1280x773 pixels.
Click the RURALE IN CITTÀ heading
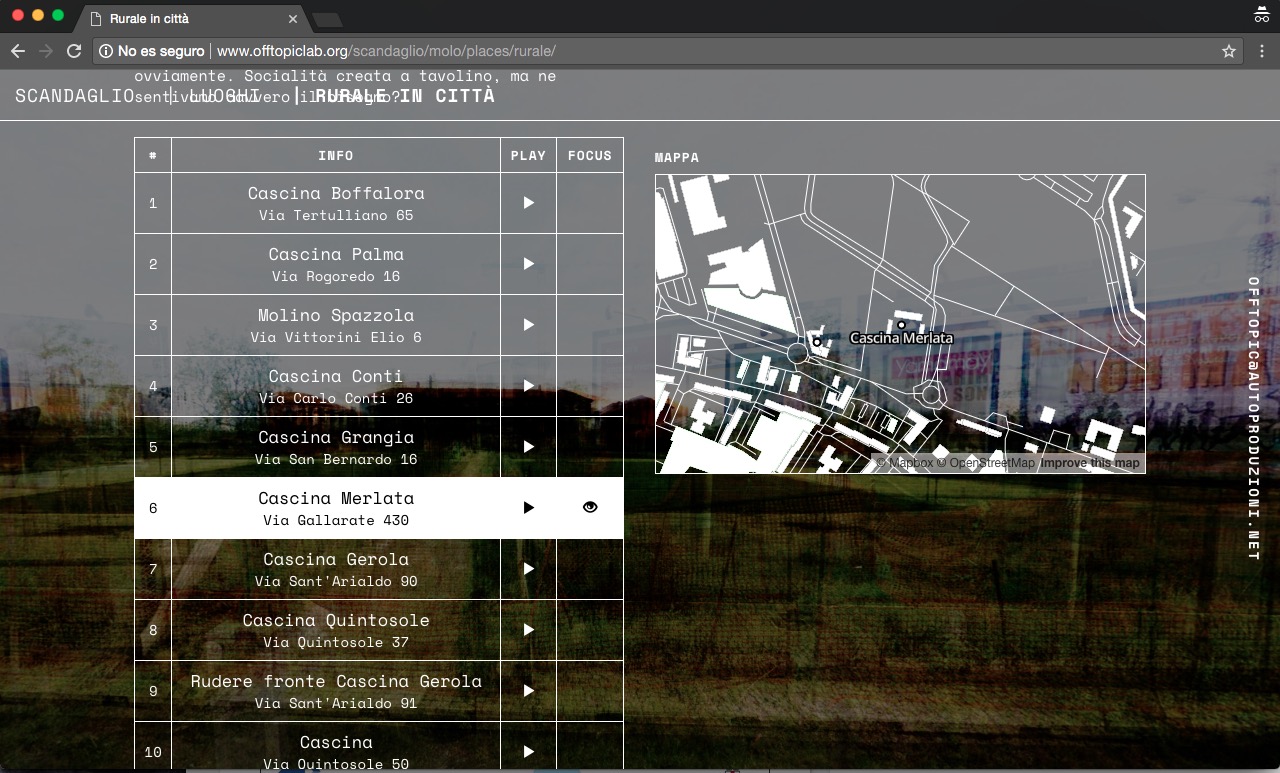tap(405, 96)
